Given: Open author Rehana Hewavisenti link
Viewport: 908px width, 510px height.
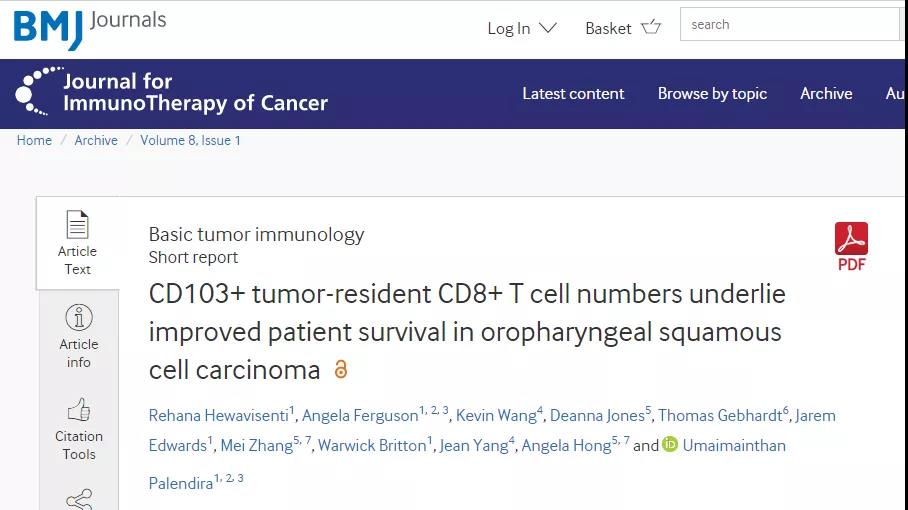Looking at the screenshot, I should (x=218, y=415).
